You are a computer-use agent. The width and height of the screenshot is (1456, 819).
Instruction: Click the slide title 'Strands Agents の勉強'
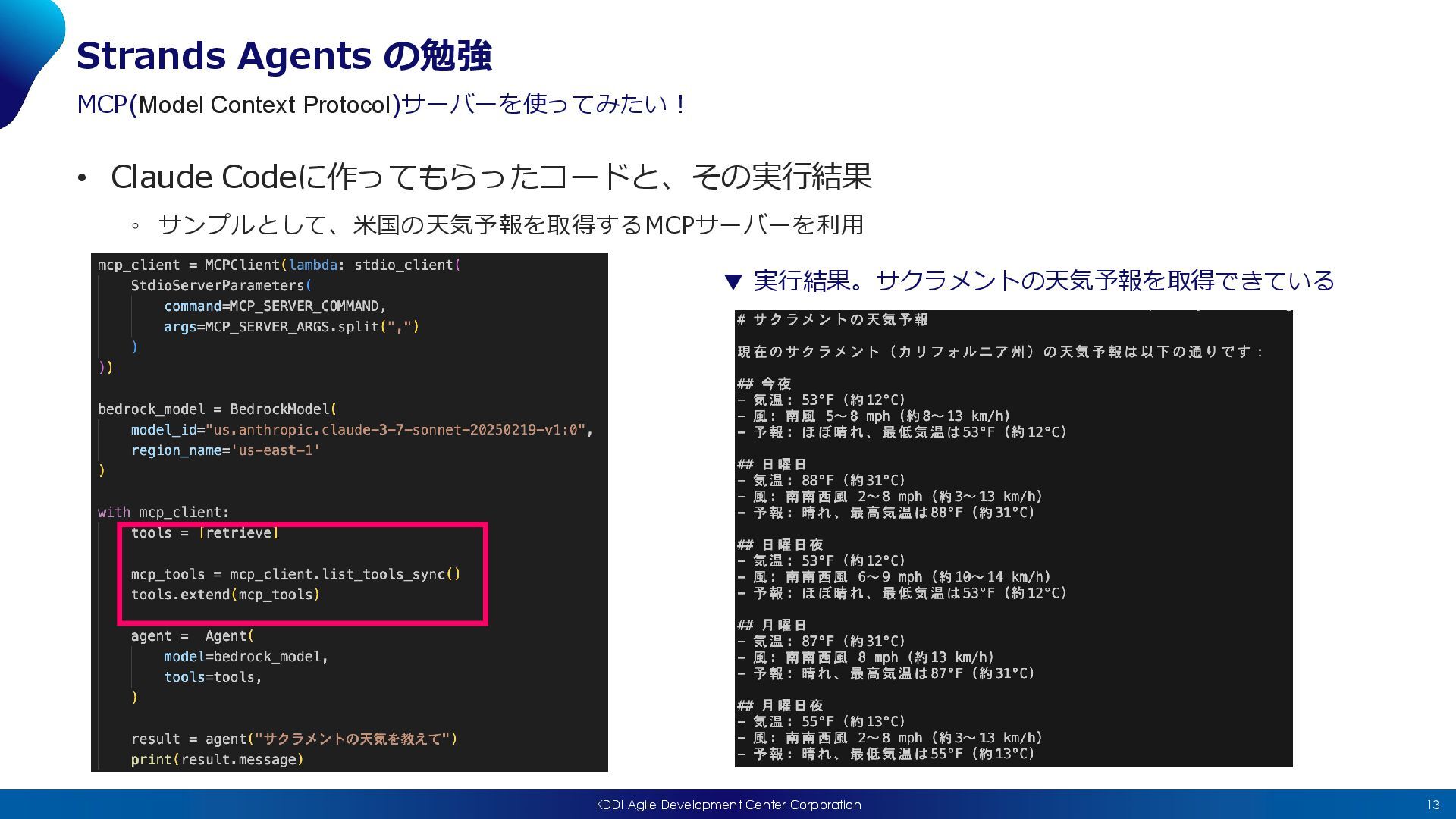pos(284,55)
